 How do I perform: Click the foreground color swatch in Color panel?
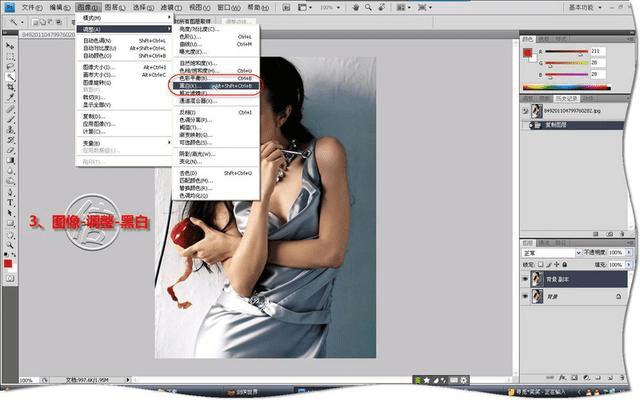coord(528,53)
